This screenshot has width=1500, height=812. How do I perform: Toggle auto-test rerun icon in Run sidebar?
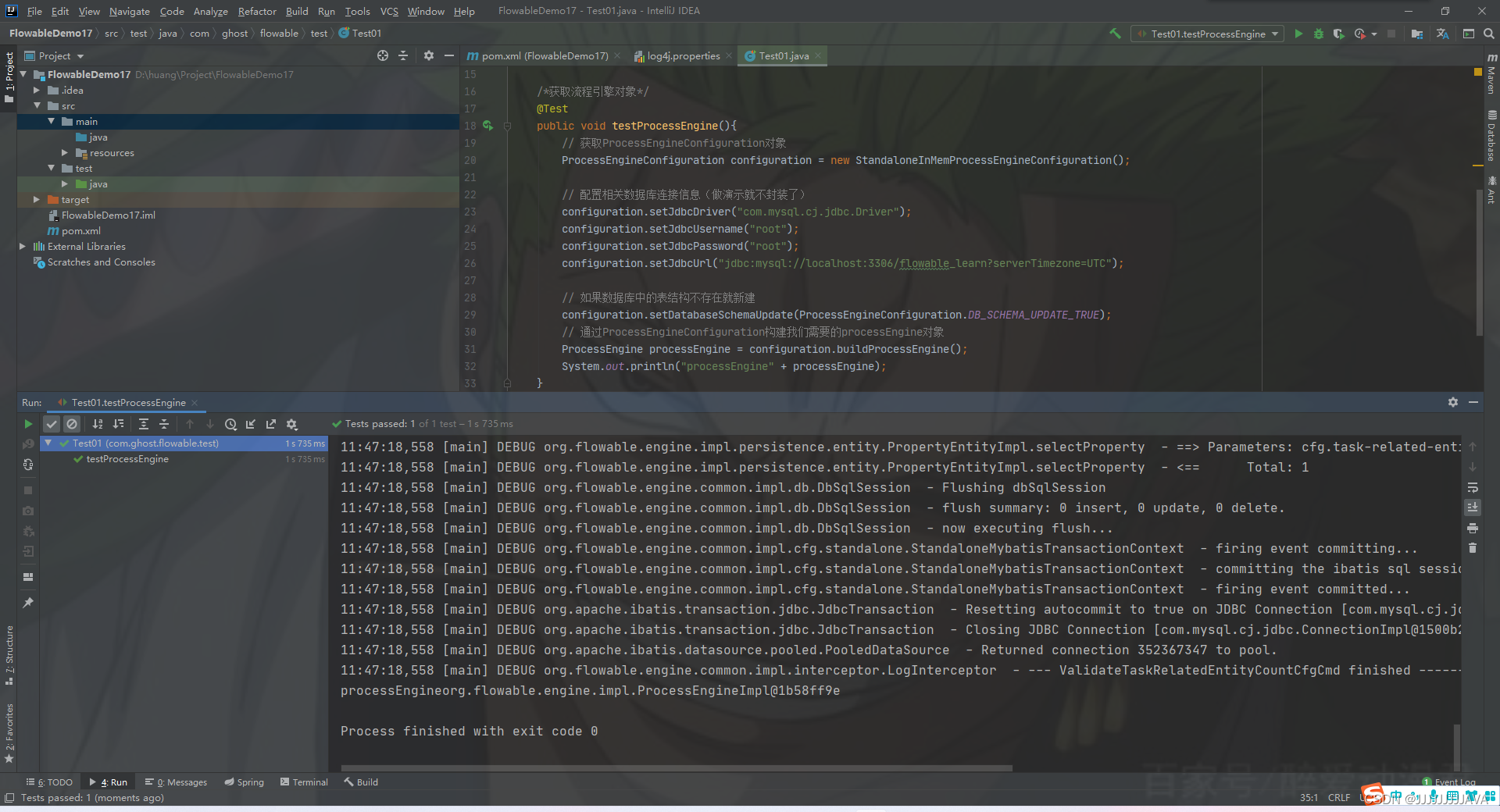pos(28,465)
